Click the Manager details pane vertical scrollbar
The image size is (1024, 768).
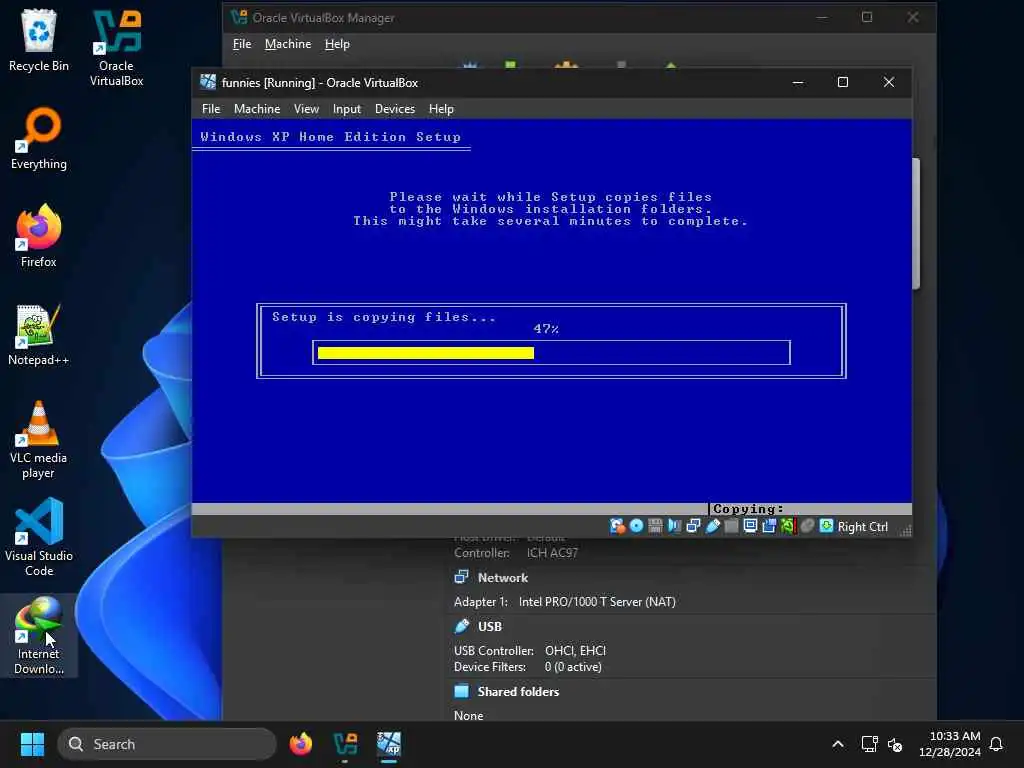click(916, 223)
